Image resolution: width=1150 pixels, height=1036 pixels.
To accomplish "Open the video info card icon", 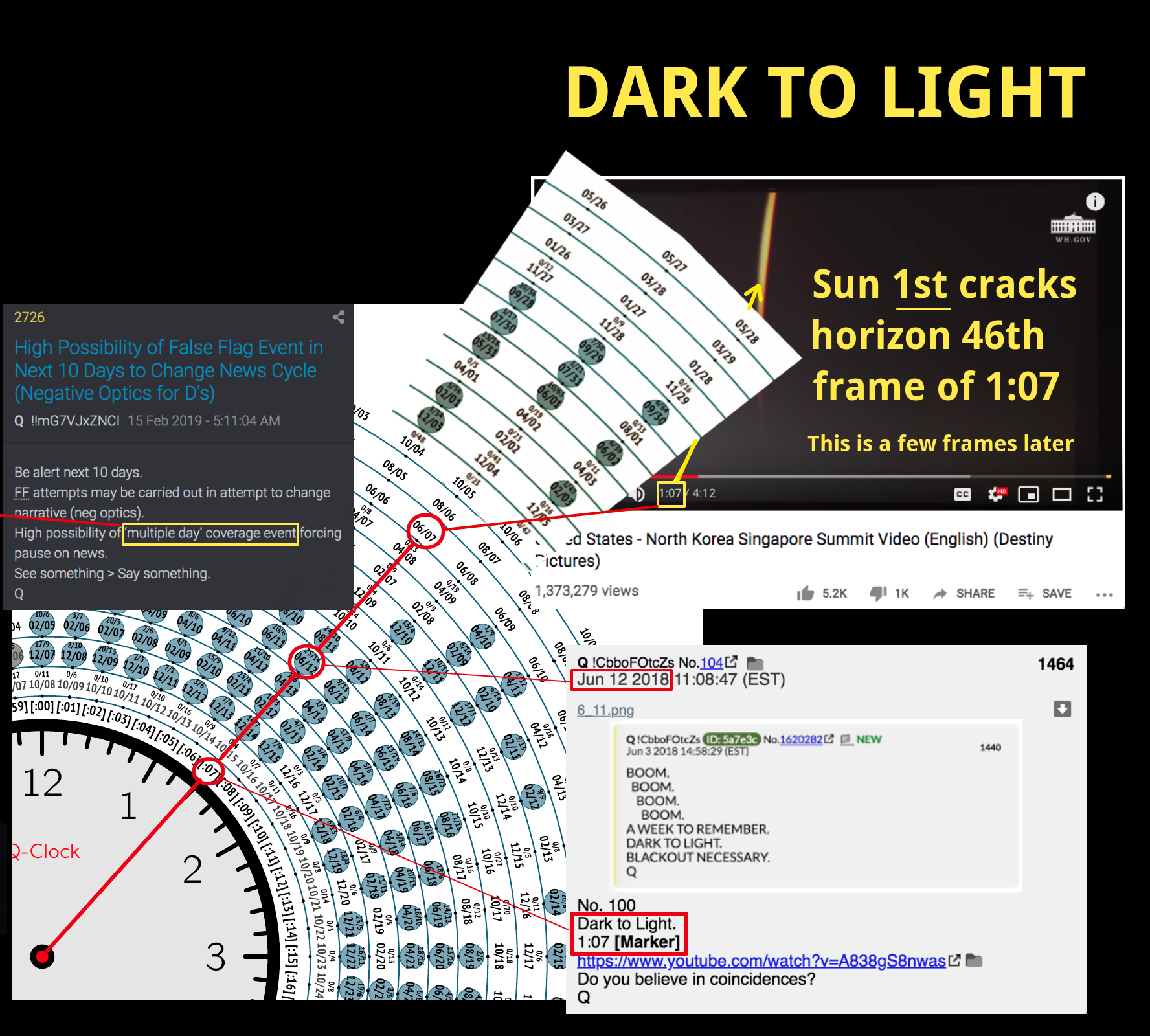I will pyautogui.click(x=1095, y=202).
